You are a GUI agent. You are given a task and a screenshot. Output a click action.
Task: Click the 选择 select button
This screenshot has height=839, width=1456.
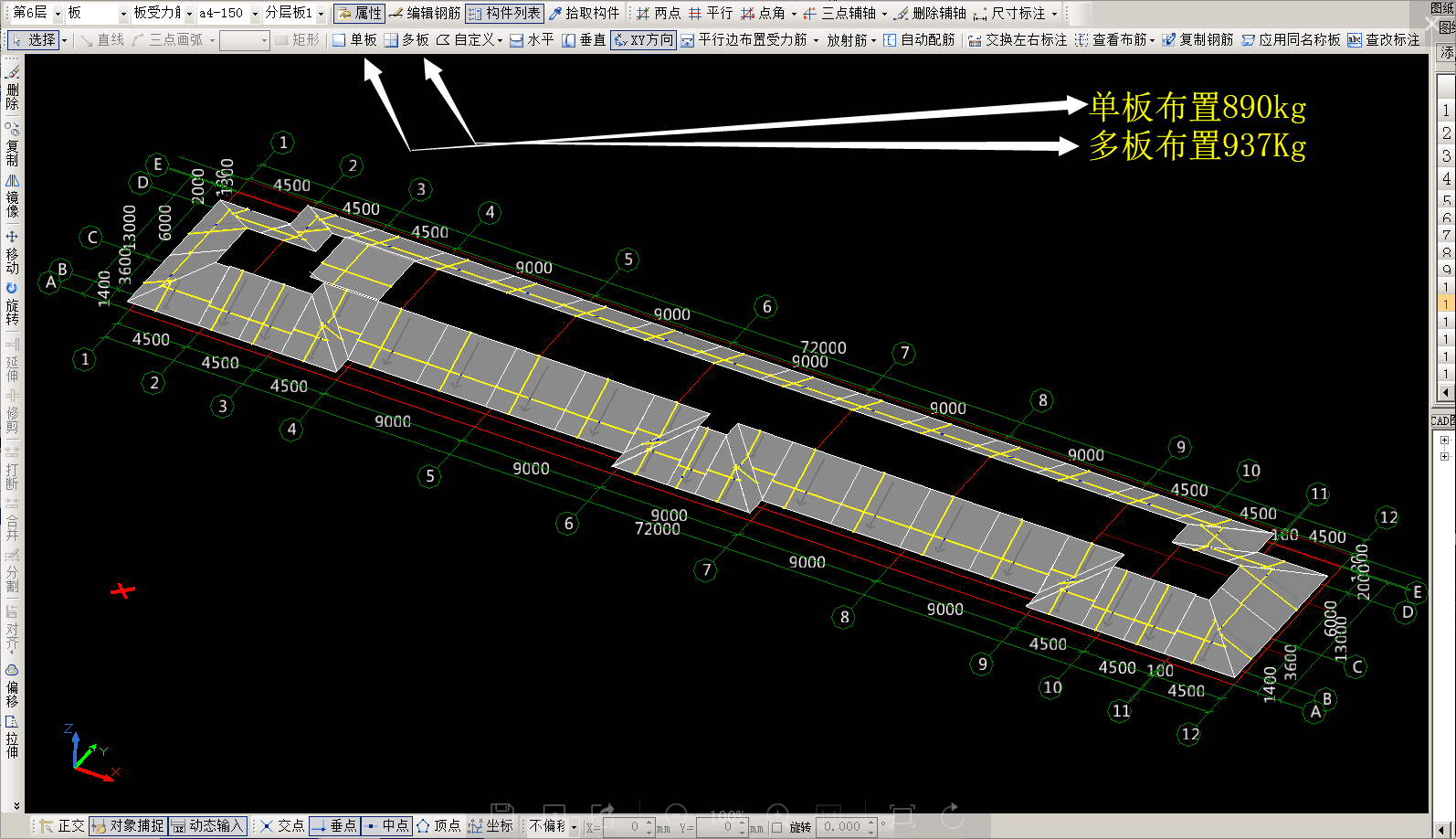pos(34,40)
